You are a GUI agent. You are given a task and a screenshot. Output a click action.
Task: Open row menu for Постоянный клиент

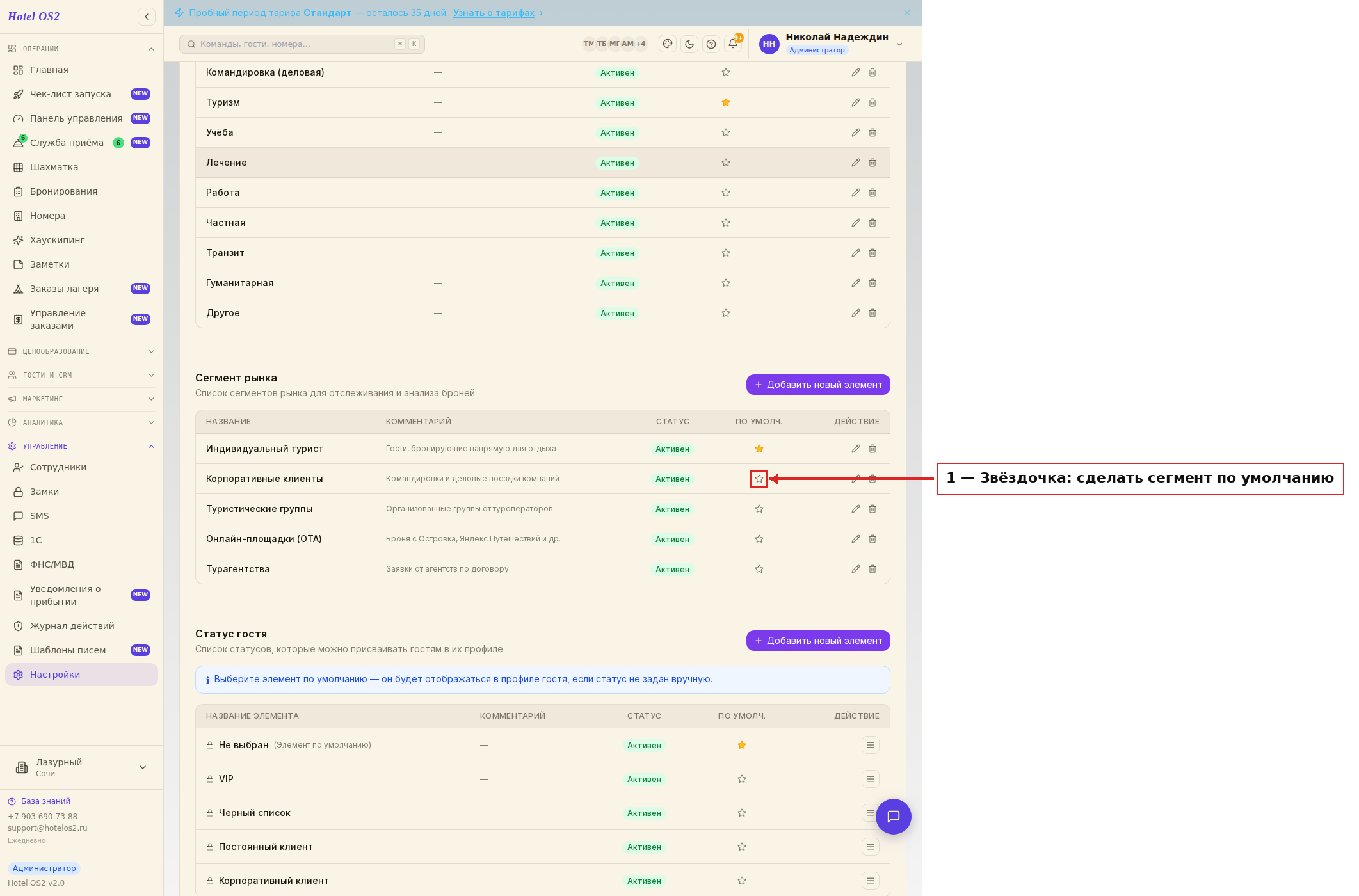tap(871, 847)
